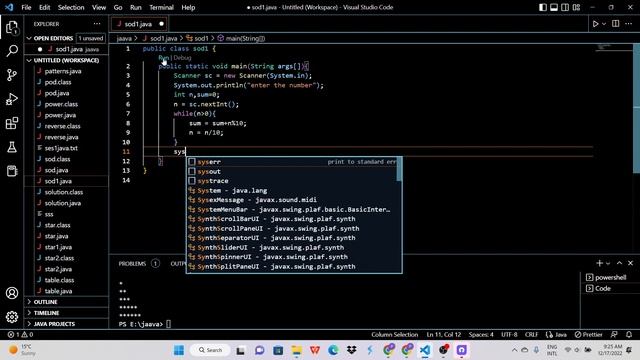Expand the Timeline section

pyautogui.click(x=46, y=313)
